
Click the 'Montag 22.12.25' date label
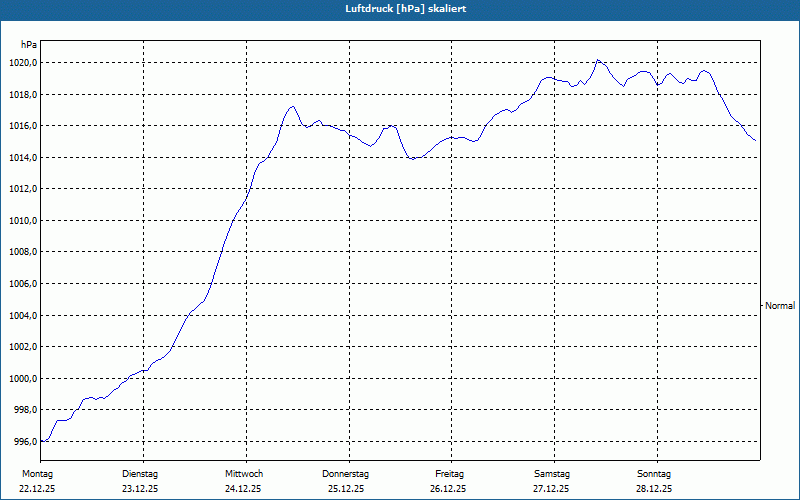(37, 481)
